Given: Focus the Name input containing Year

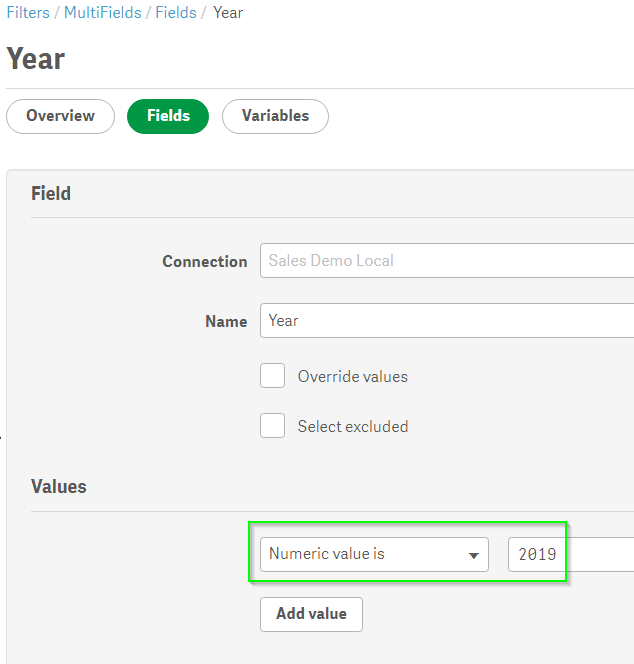Looking at the screenshot, I should click(x=446, y=321).
